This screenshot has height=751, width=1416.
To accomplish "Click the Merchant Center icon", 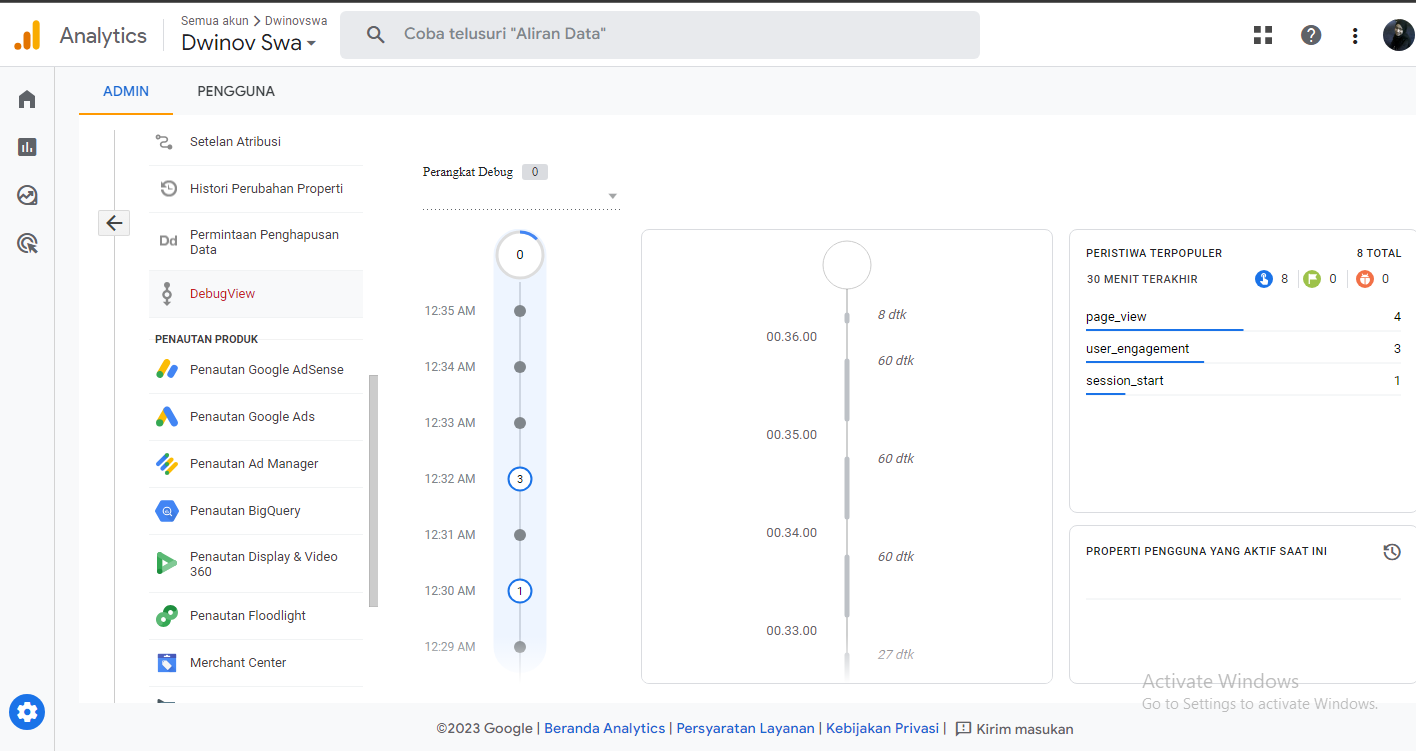I will click(167, 662).
